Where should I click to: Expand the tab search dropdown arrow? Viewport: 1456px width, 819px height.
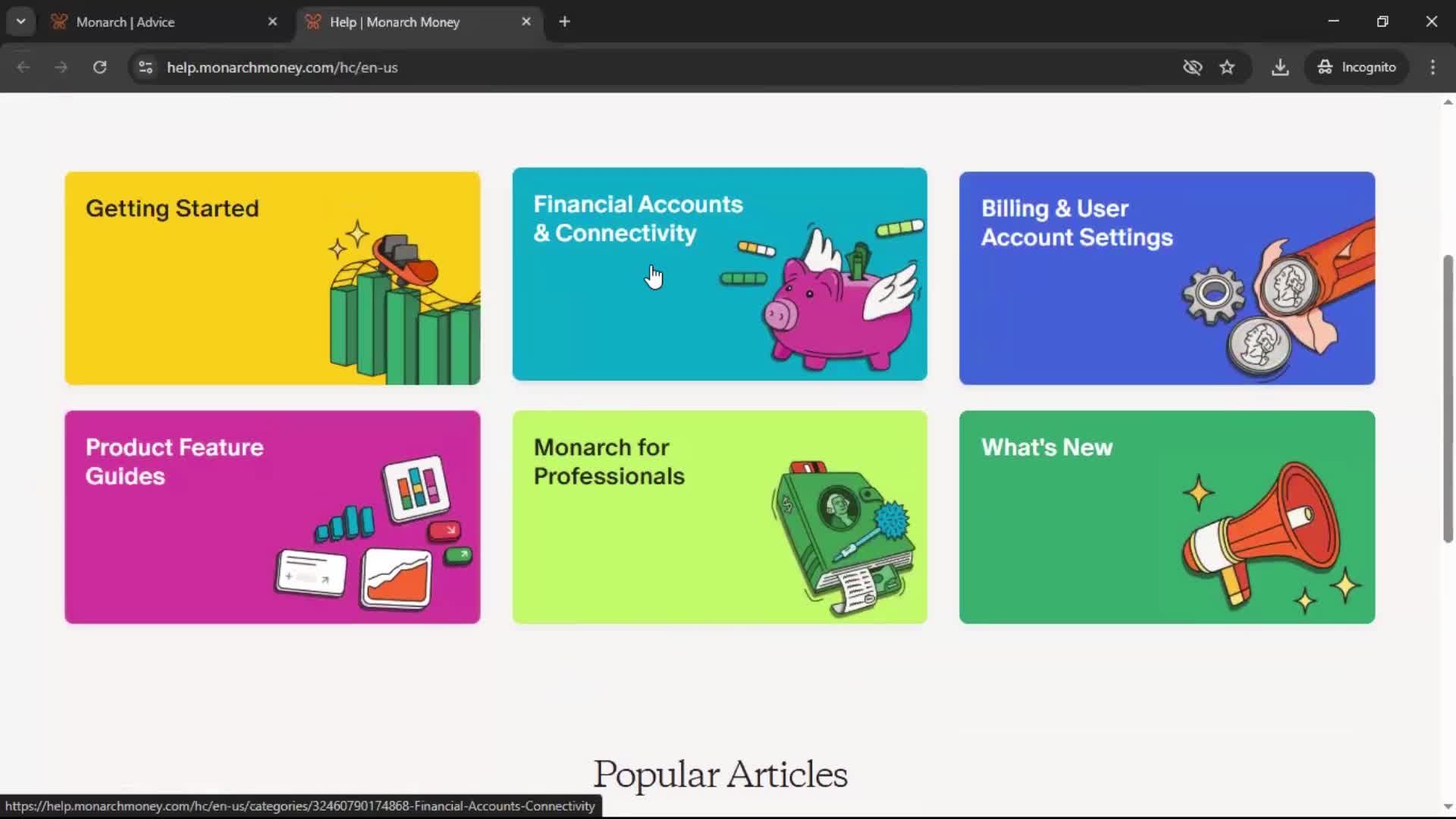[x=20, y=22]
